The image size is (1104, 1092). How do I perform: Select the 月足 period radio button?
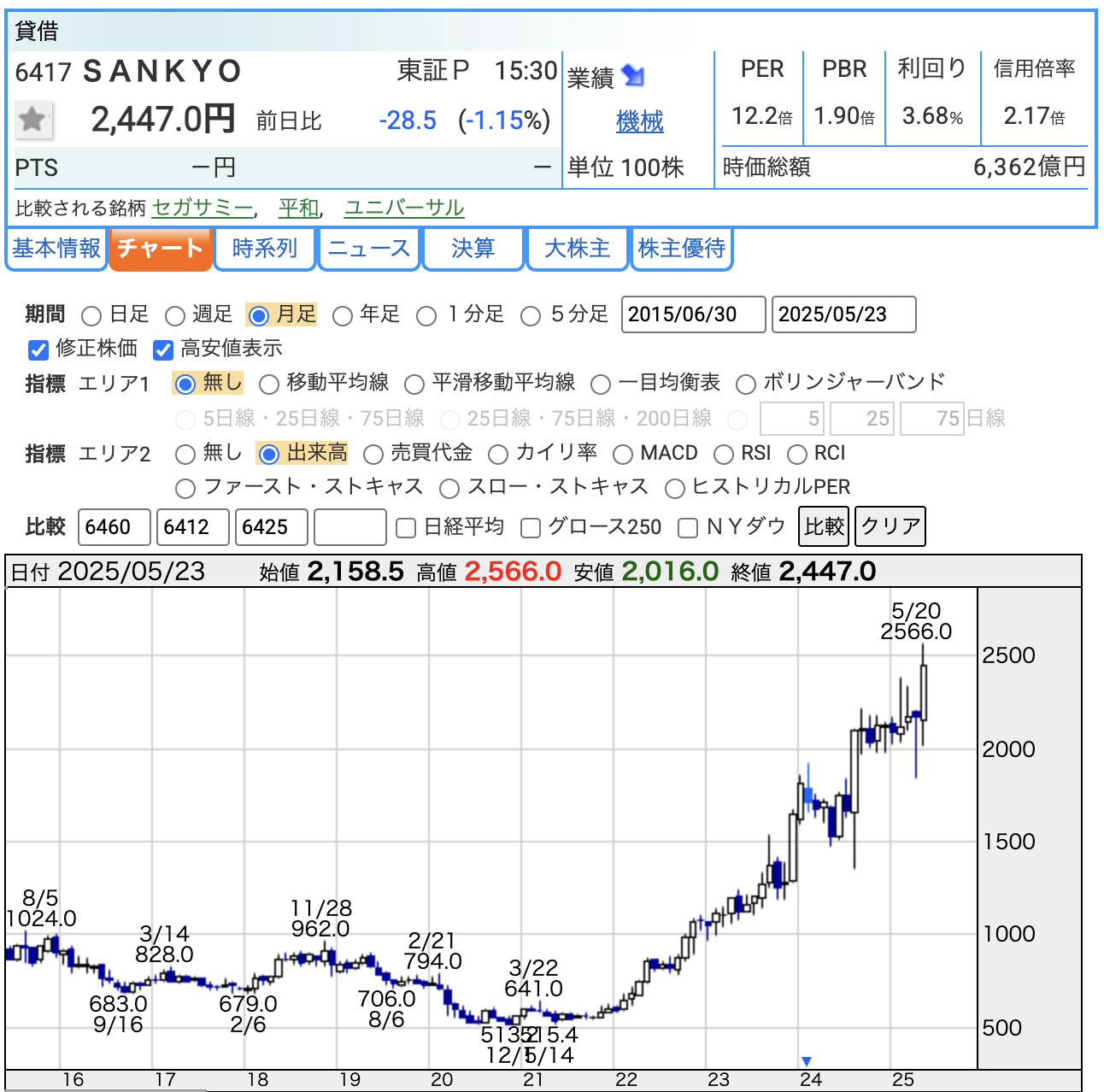(x=258, y=316)
